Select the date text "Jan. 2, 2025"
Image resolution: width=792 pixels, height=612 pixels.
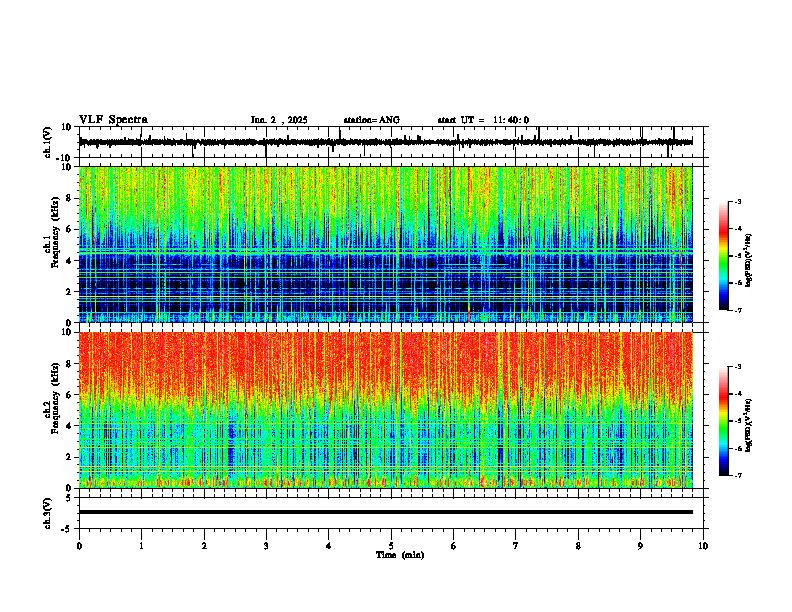point(279,120)
